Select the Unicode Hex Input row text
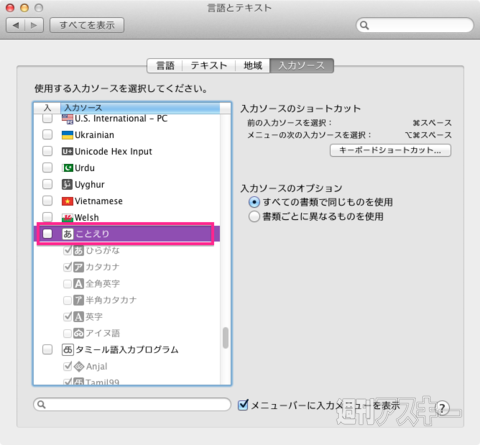Screen dimensions: 480x445 (x=113, y=152)
